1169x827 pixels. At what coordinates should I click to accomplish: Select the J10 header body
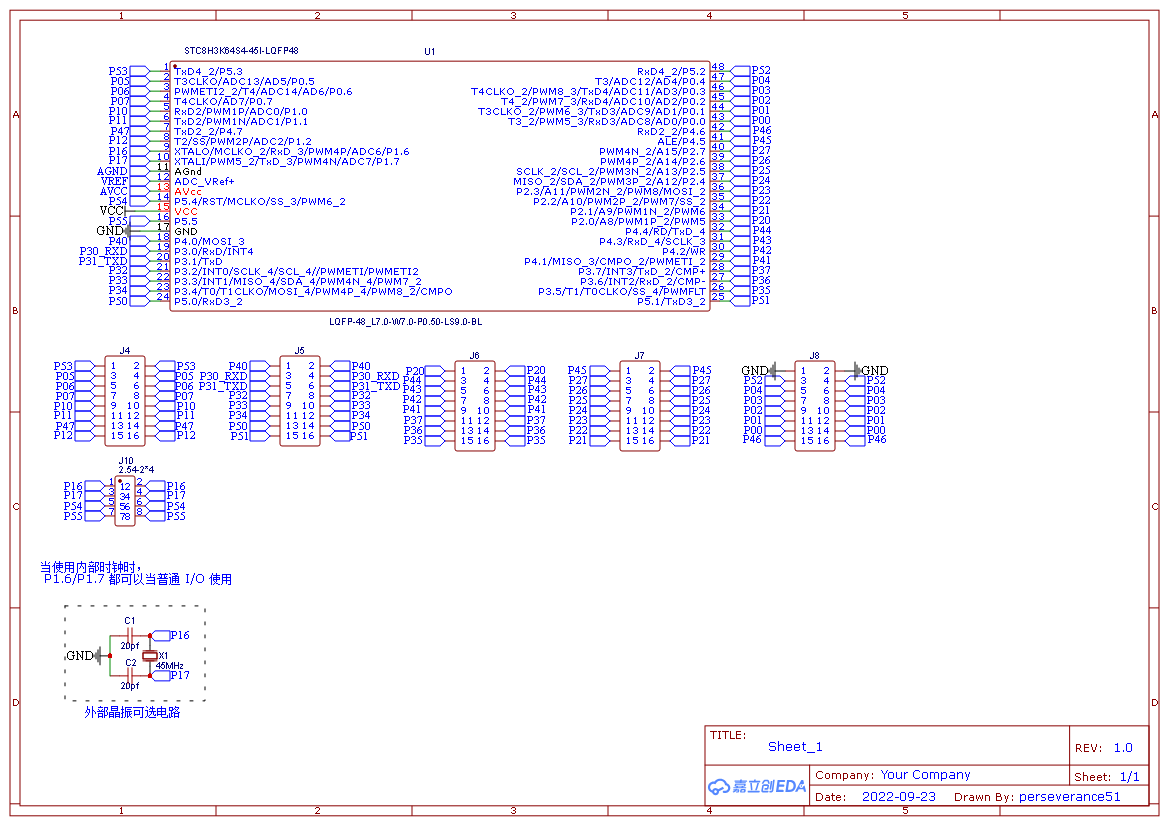tap(125, 501)
